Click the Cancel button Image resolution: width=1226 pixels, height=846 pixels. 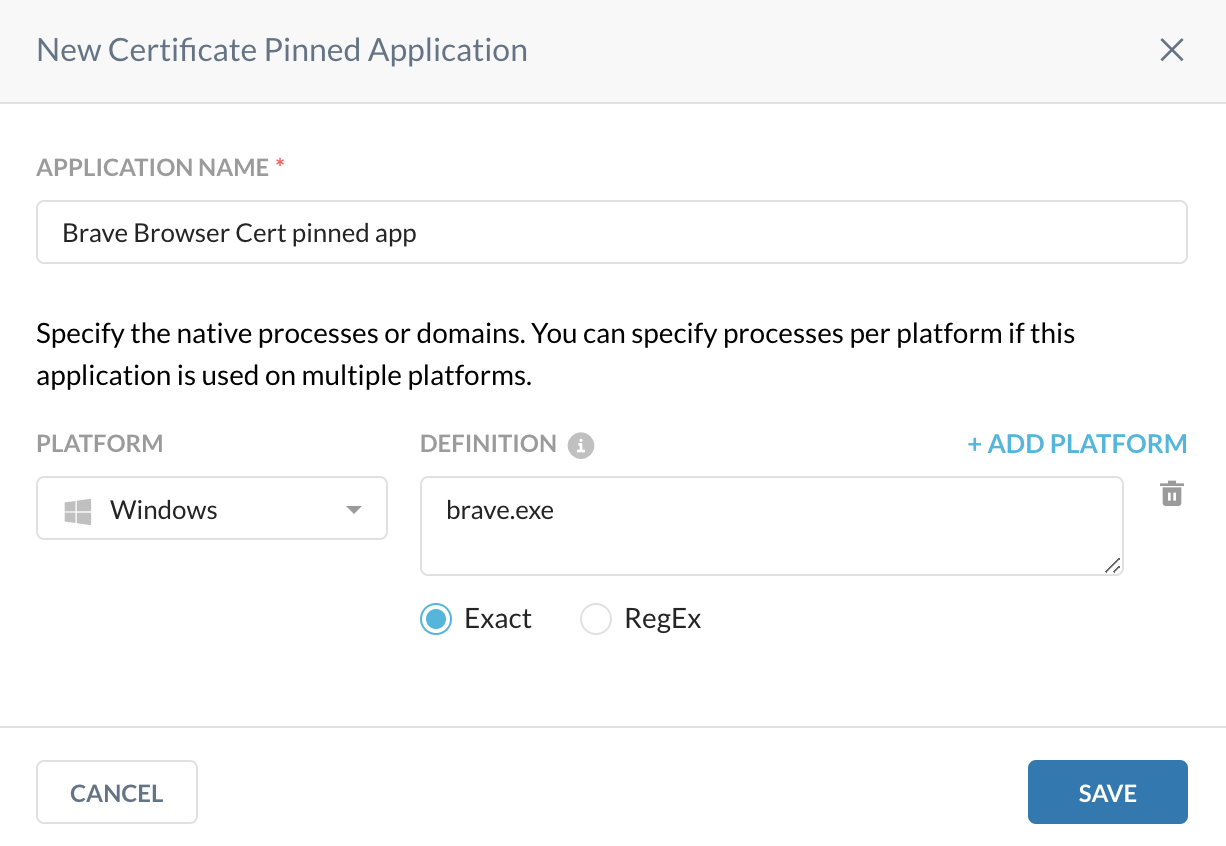[117, 792]
